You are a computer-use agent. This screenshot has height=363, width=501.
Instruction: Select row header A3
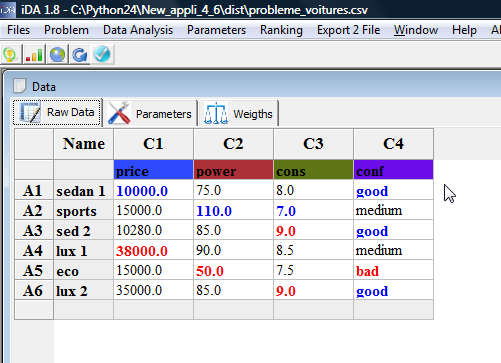pyautogui.click(x=34, y=230)
